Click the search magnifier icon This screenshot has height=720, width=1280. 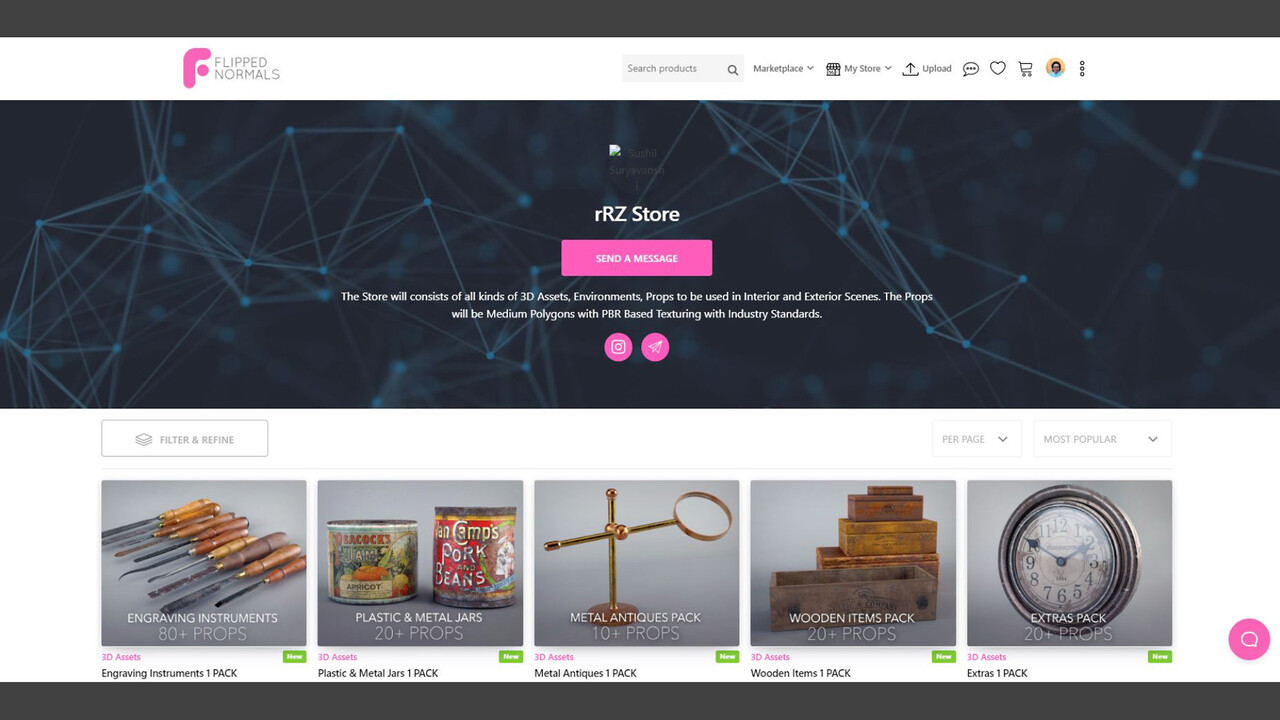tap(733, 69)
